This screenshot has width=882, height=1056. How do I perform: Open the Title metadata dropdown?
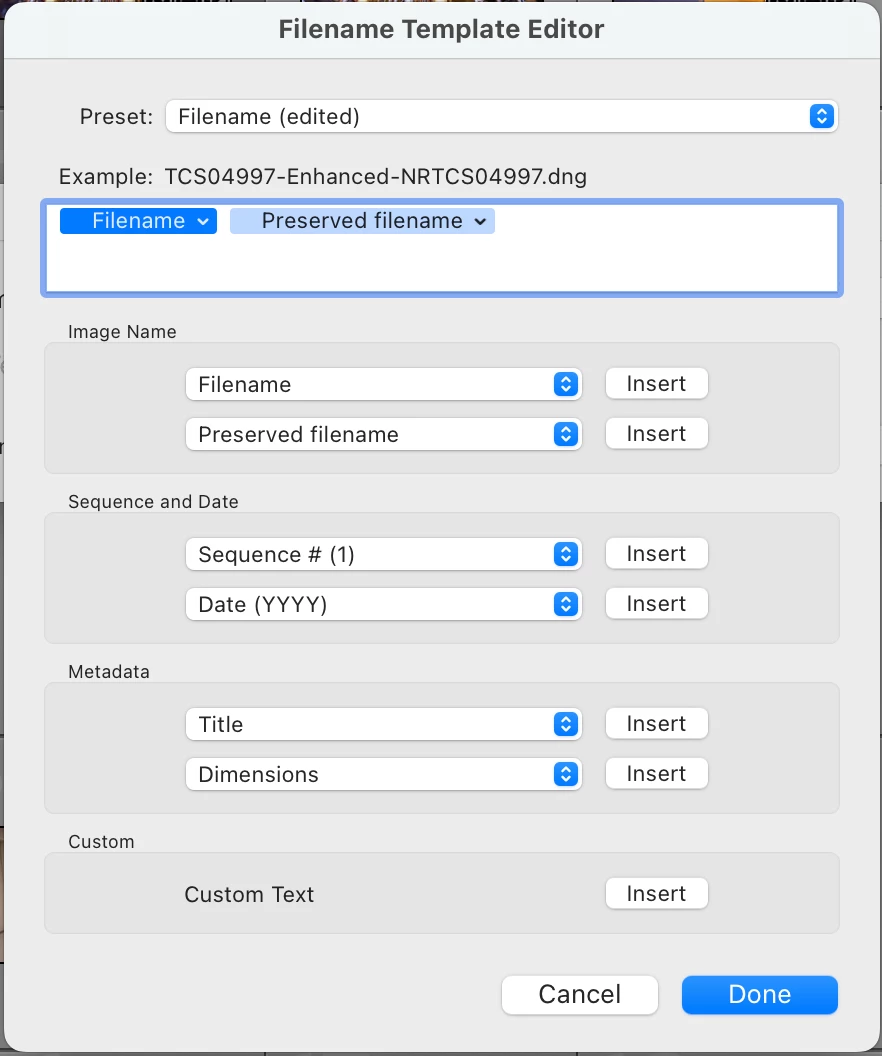384,724
